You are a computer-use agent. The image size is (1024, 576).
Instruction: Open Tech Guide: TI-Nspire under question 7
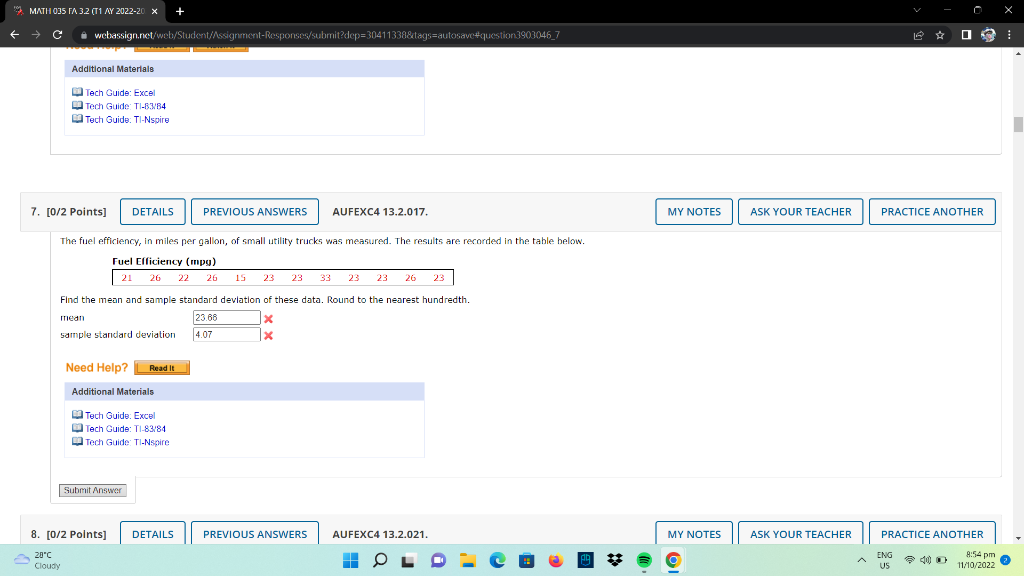(x=127, y=442)
